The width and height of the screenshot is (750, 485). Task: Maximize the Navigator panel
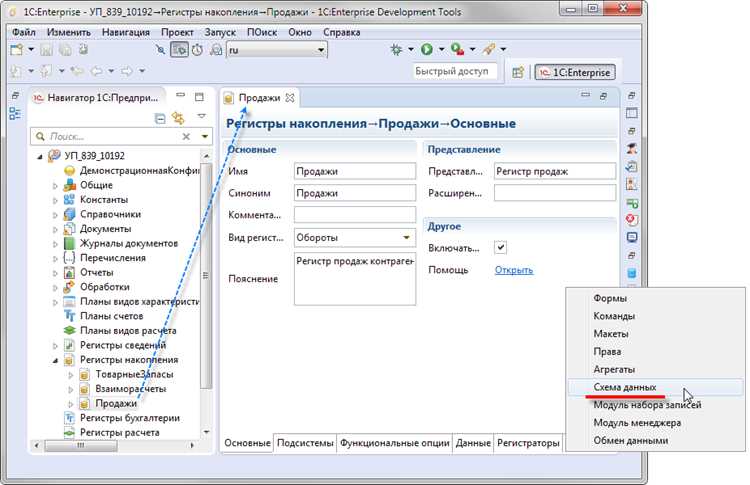point(199,97)
